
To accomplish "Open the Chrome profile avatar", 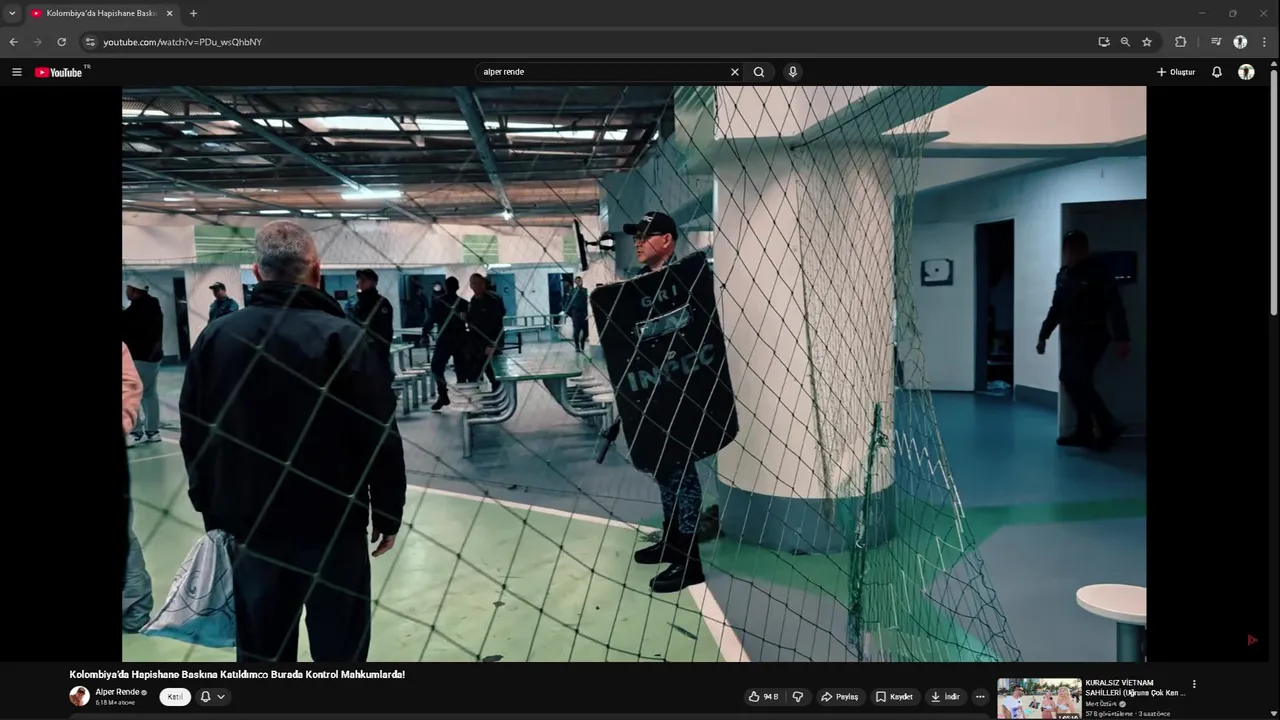I will [x=1240, y=42].
